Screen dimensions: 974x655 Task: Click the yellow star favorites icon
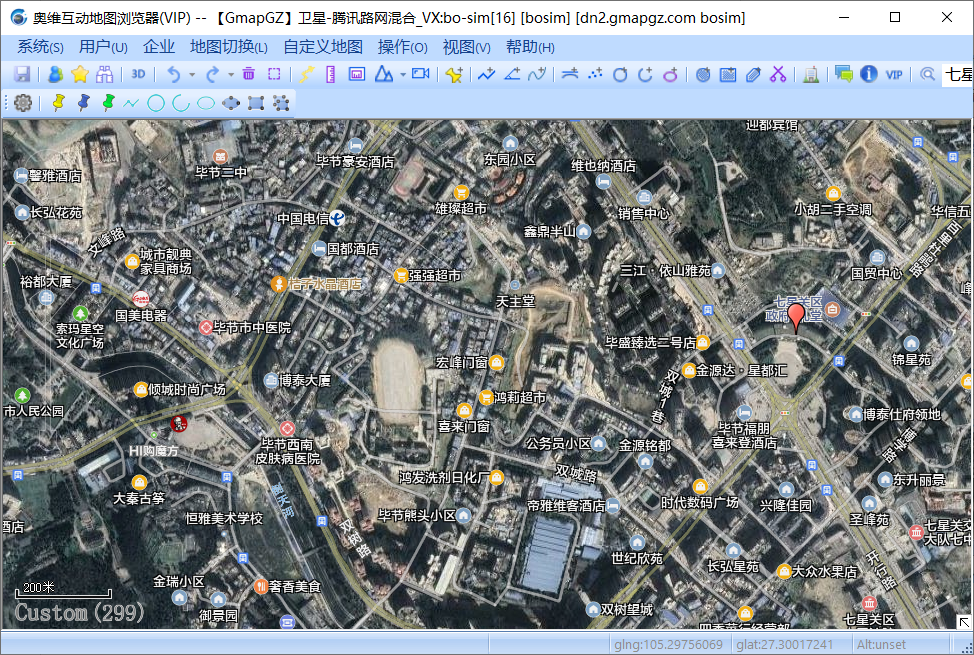click(x=80, y=75)
